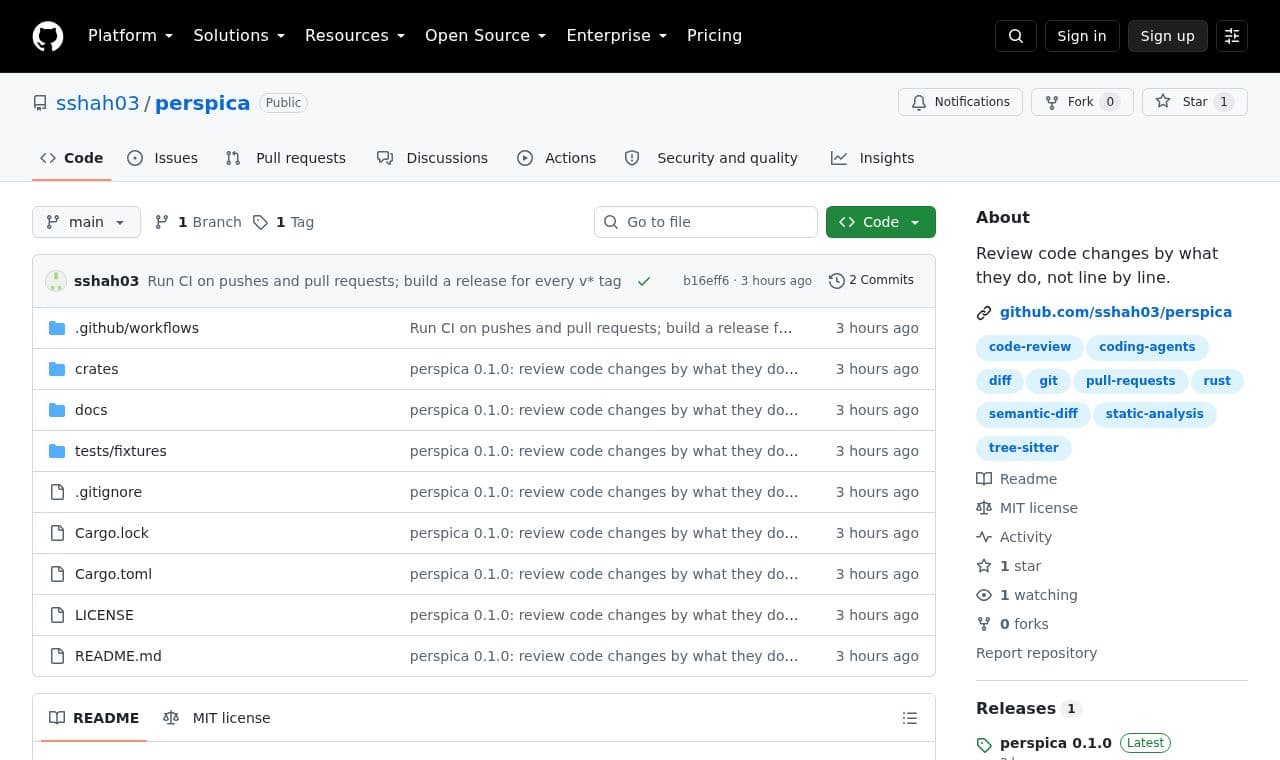The height and width of the screenshot is (760, 1280).
Task: Click the Report repository link
Action: tap(1036, 653)
